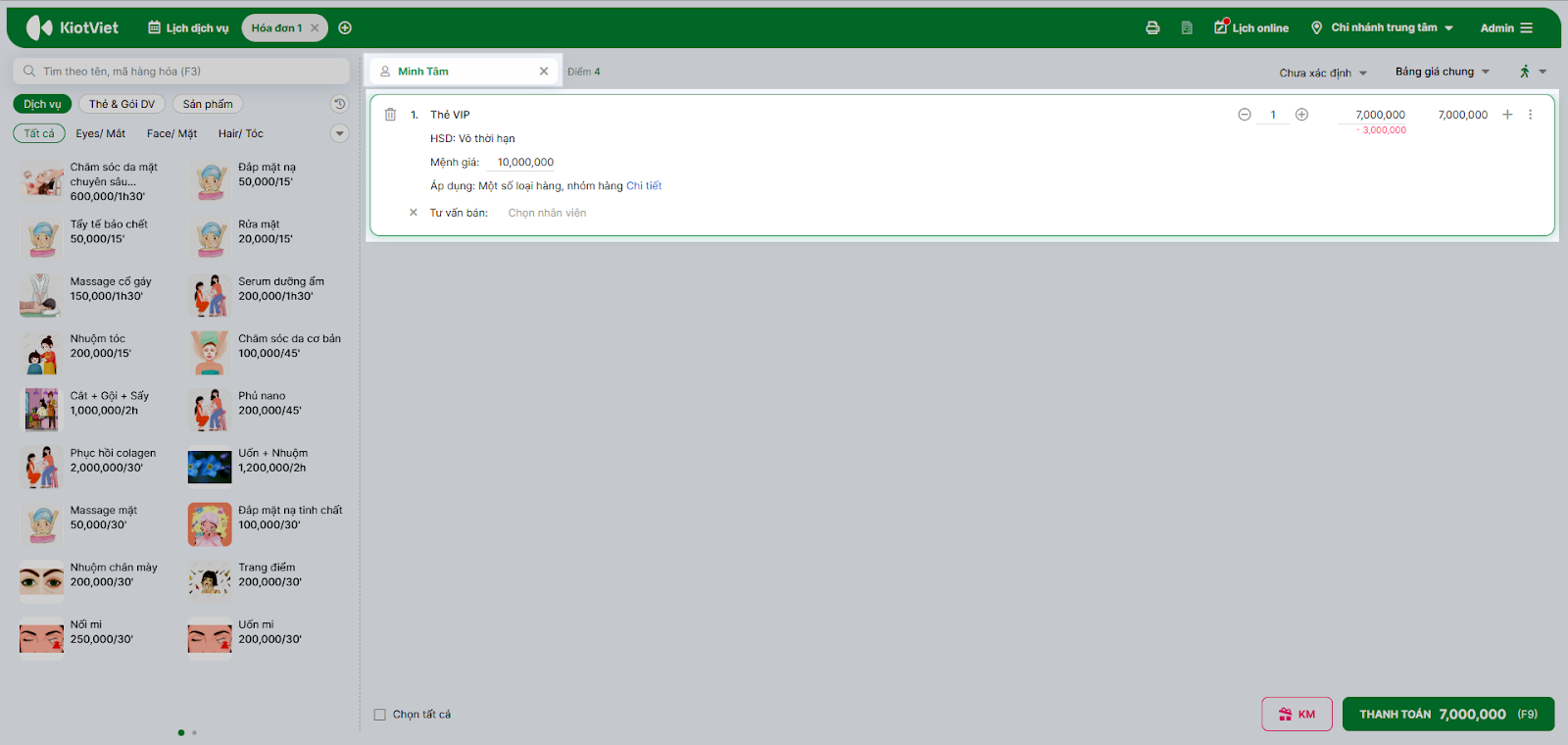This screenshot has height=745, width=1568.
Task: Close the Hóa đơn 1 tab
Action: tap(315, 28)
